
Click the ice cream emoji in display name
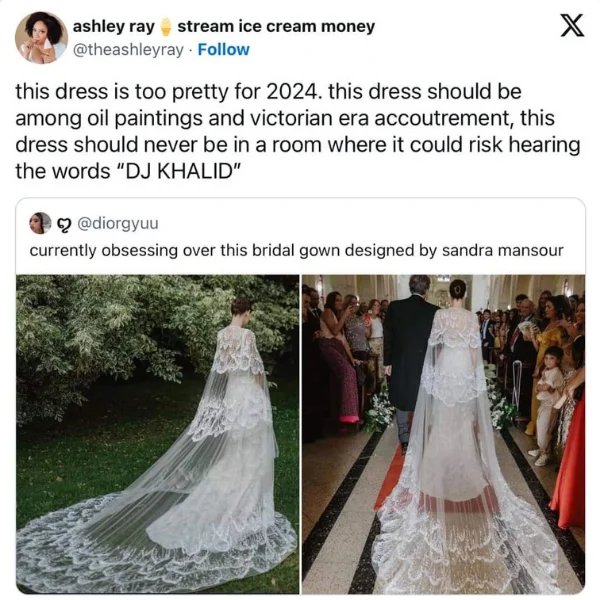click(165, 27)
